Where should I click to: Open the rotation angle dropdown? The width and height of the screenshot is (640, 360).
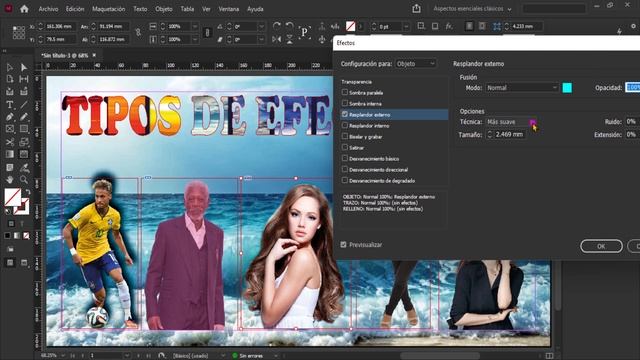point(261,26)
